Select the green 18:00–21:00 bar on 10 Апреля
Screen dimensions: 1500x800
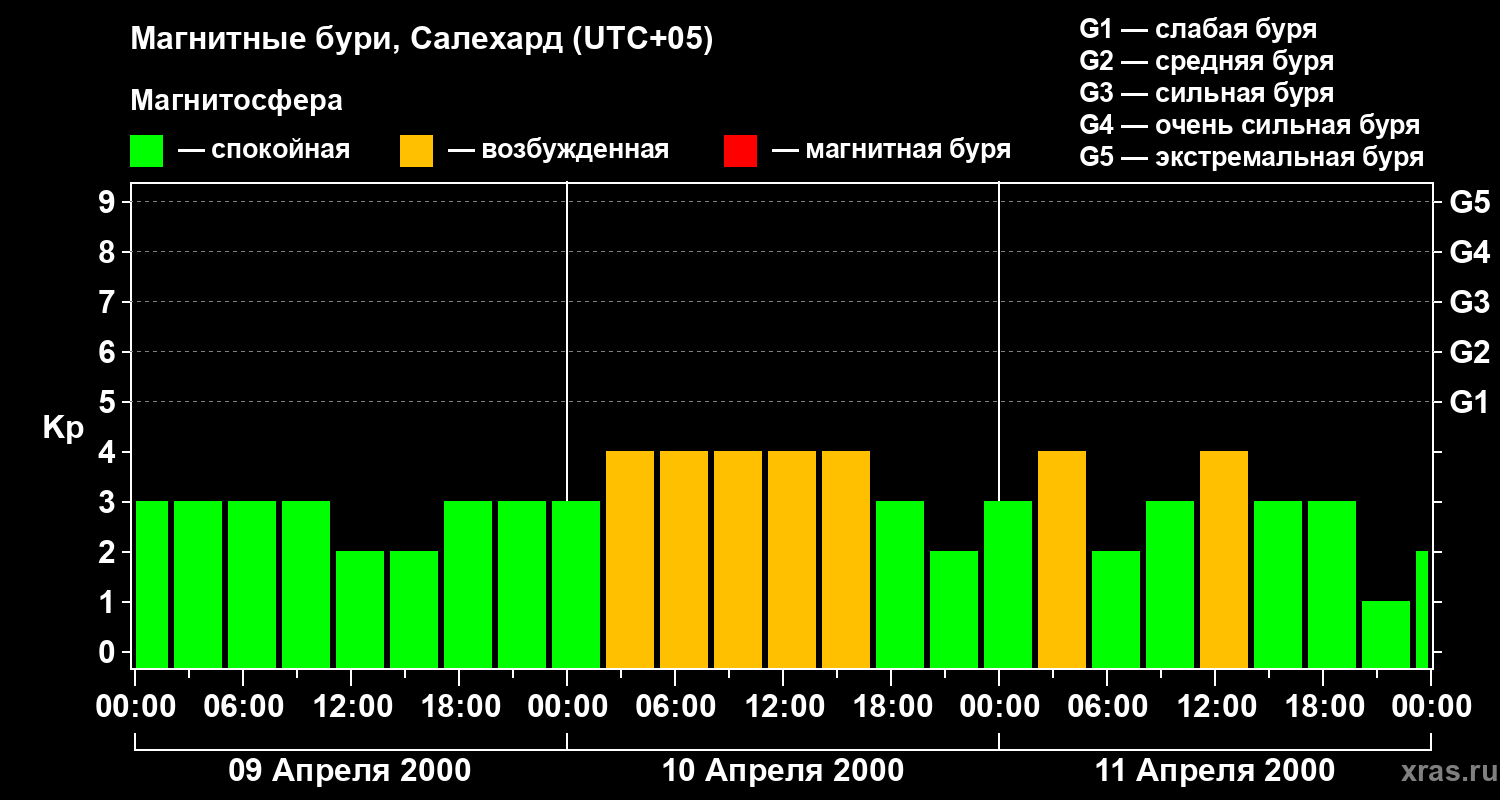point(900,584)
